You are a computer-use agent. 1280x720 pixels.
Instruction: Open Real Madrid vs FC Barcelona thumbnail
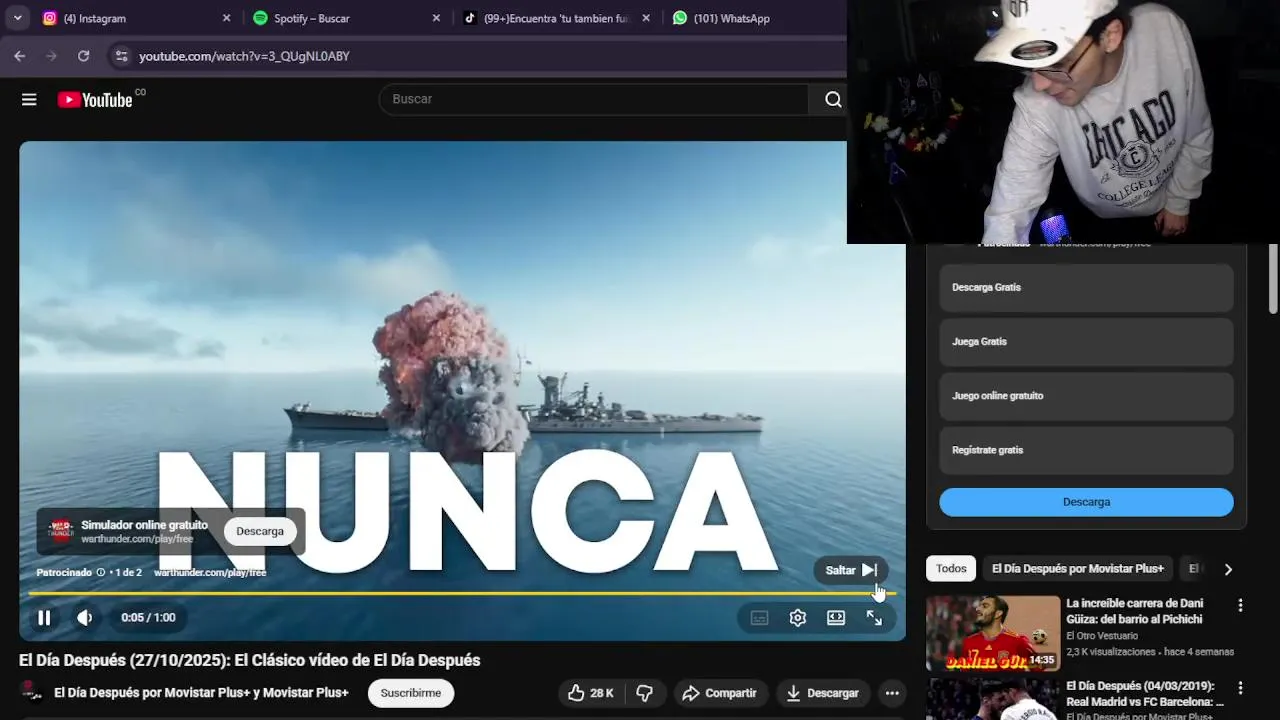tap(993, 699)
